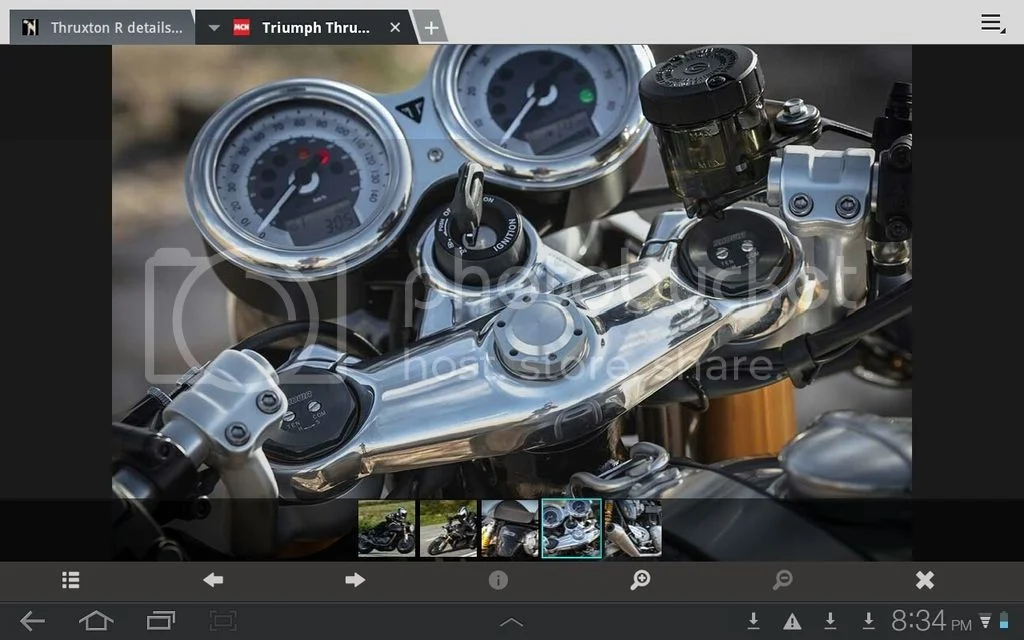
Task: Open the tab dropdown arrow beside MCN tab
Action: pyautogui.click(x=213, y=28)
